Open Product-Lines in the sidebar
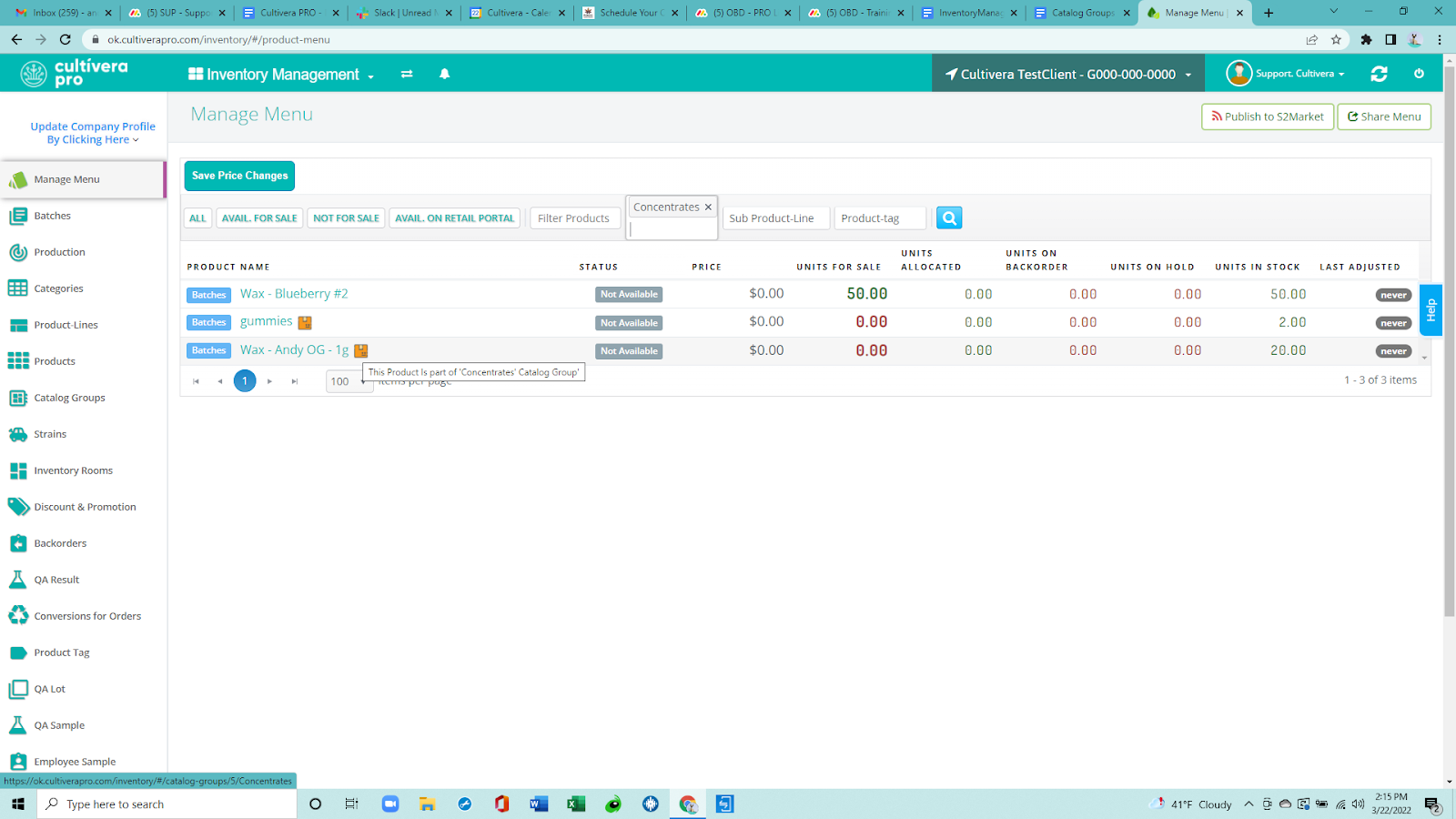 (x=66, y=325)
